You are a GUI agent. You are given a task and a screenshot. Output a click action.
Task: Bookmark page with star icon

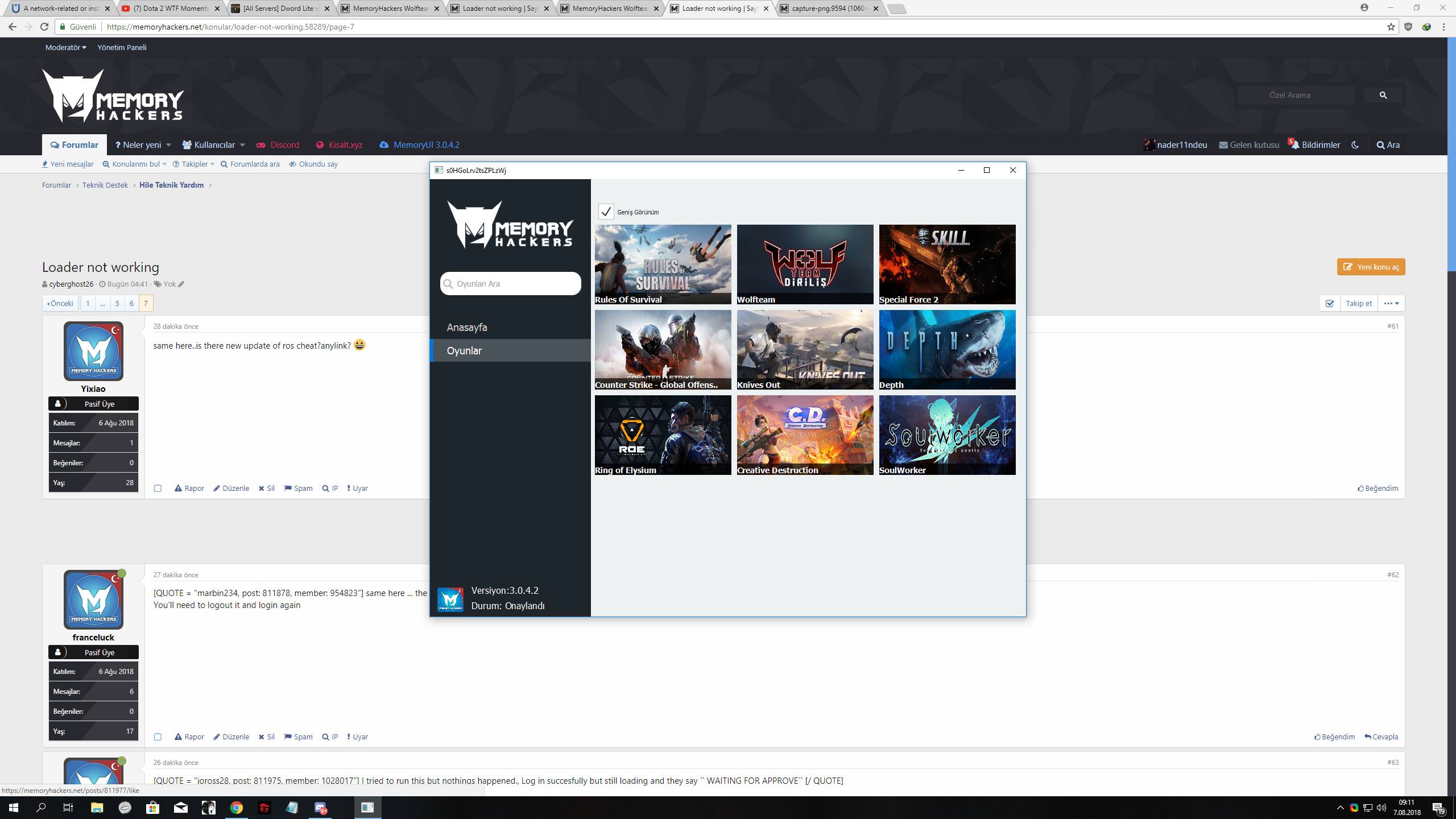tap(1391, 27)
